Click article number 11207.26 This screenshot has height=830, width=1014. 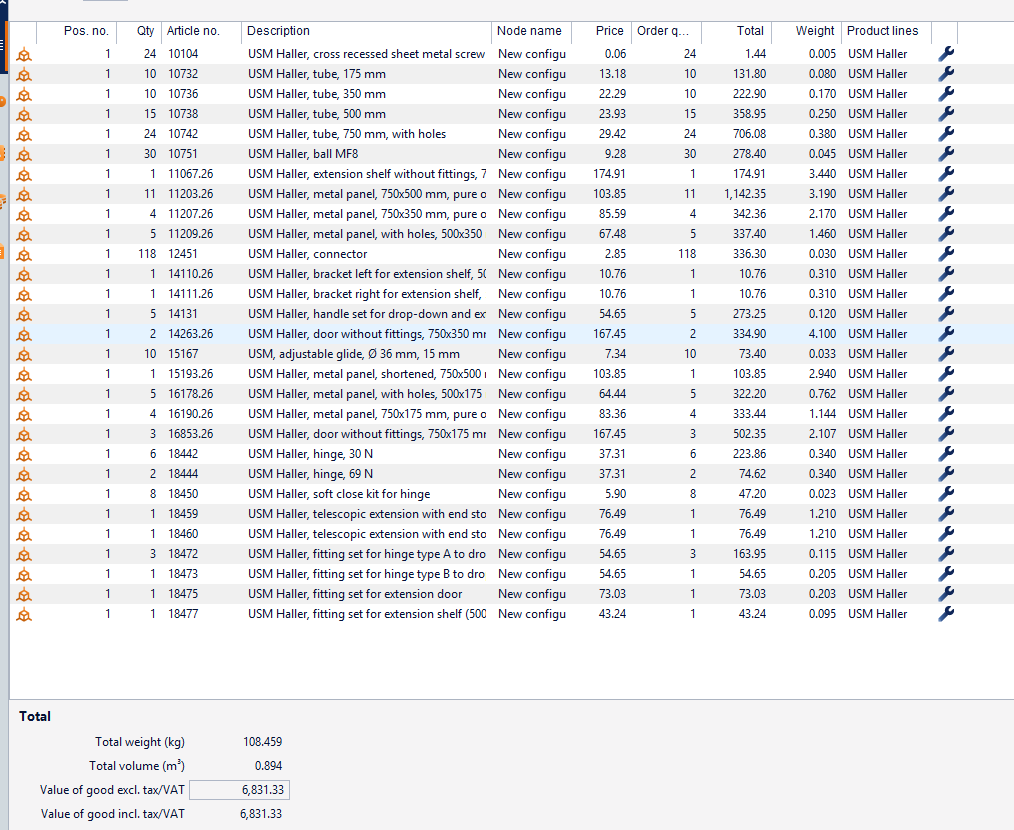coord(191,213)
